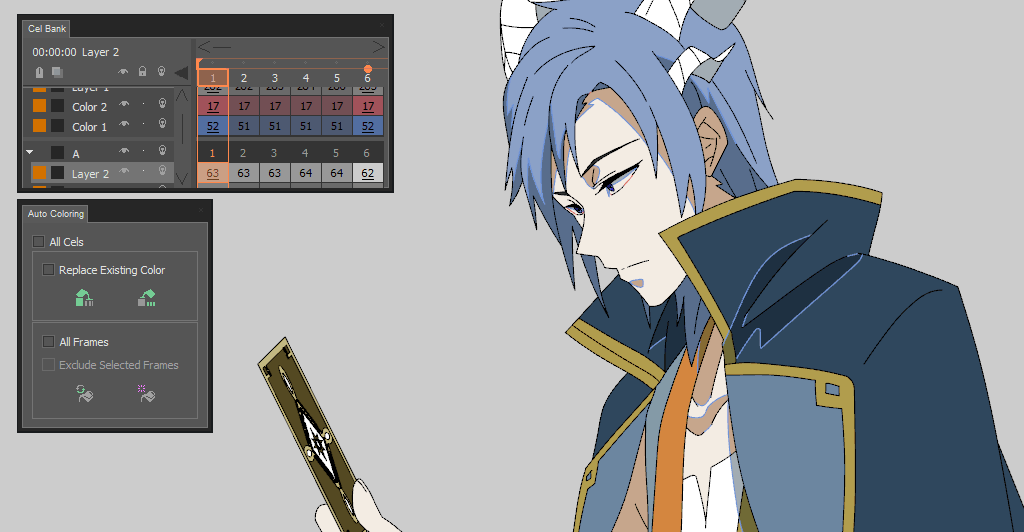Select Layer 2 cel 62 at frame 6

coord(368,173)
